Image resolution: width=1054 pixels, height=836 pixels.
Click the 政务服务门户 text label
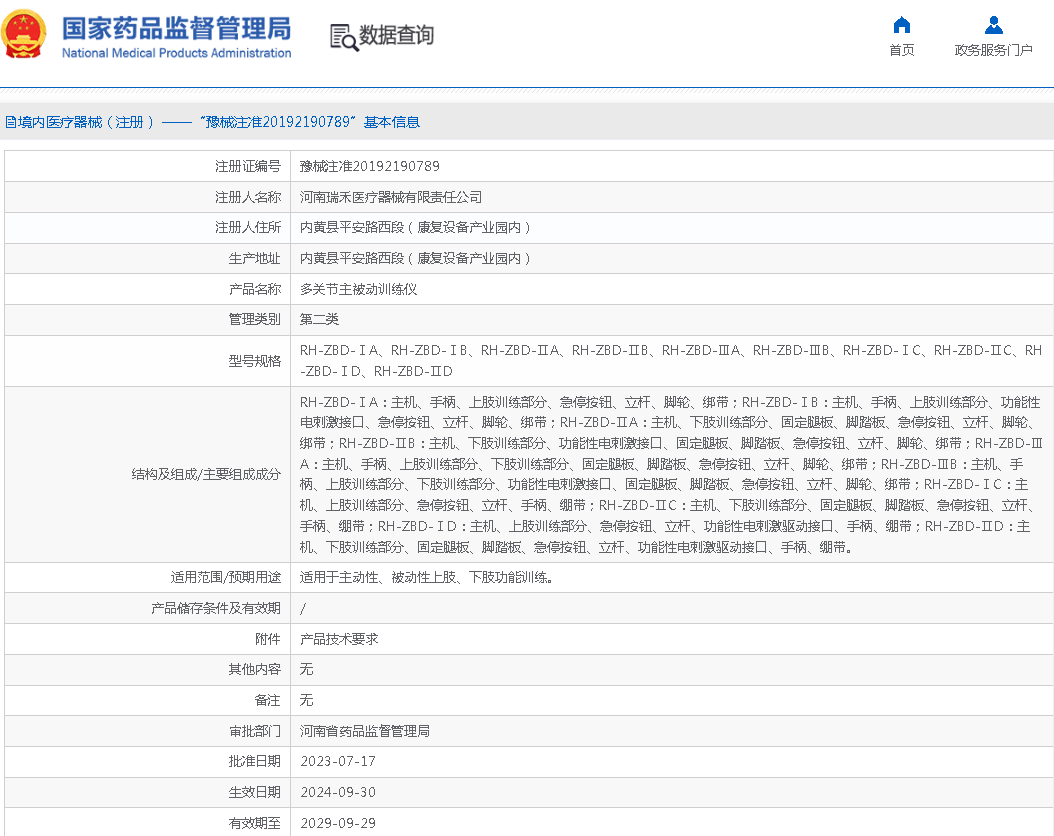click(993, 49)
